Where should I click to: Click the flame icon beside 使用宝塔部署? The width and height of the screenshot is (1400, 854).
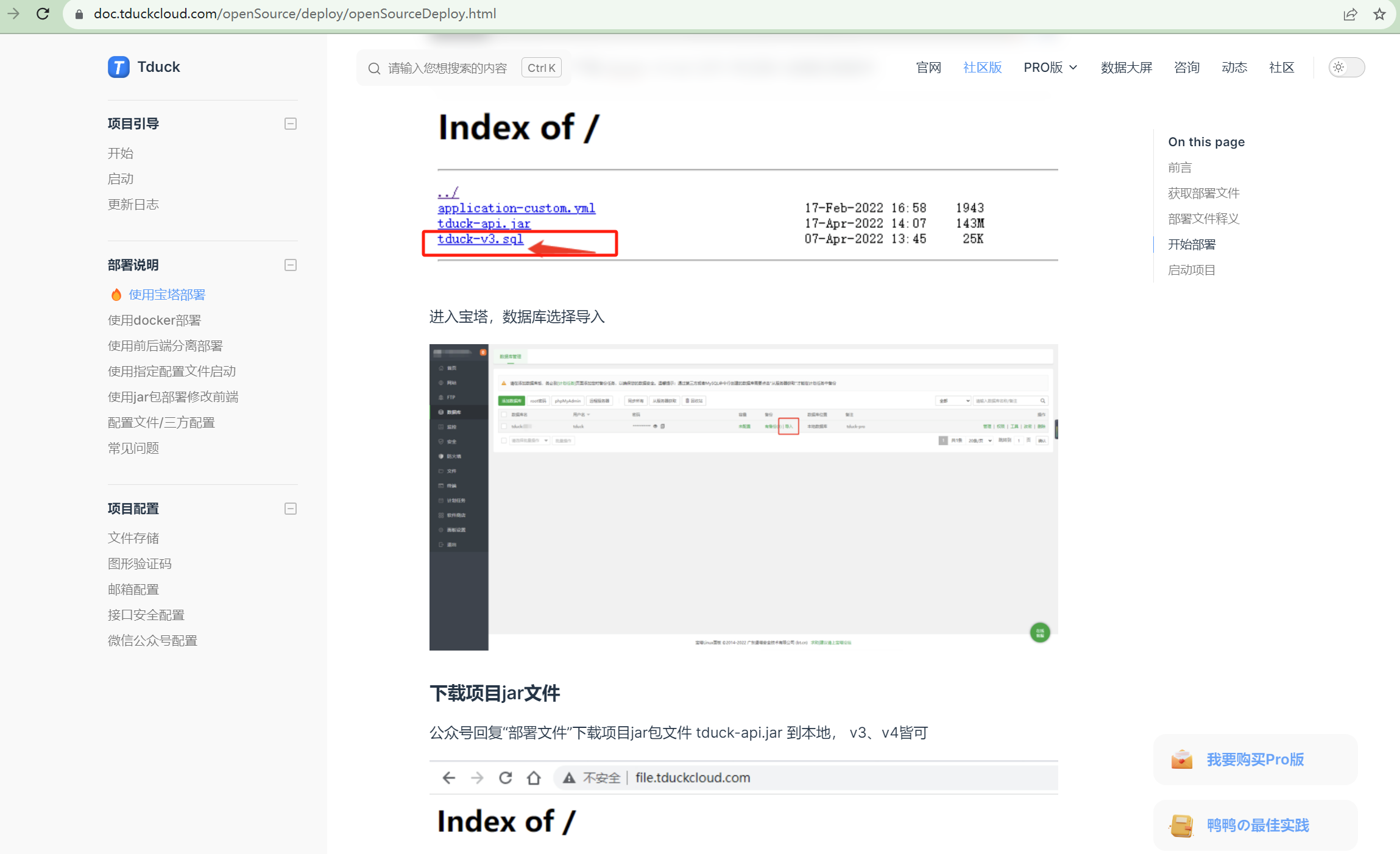pos(116,295)
